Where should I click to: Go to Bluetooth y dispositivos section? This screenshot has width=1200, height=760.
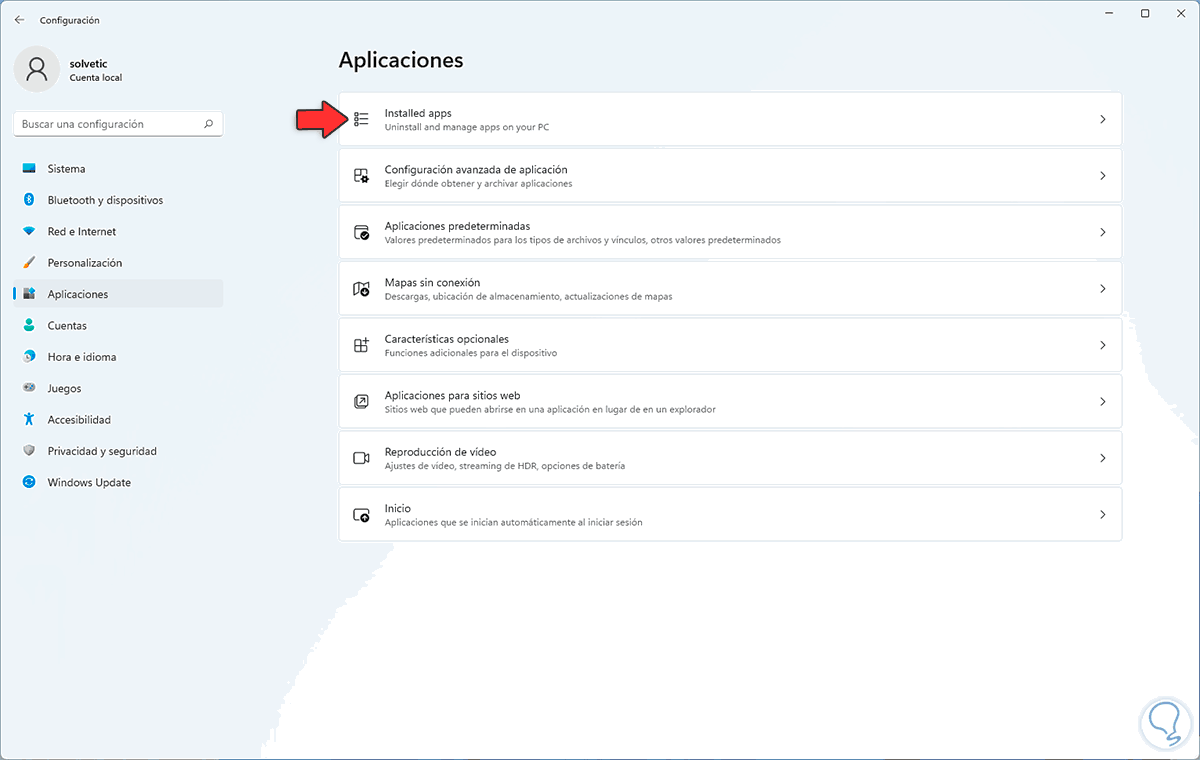point(105,200)
